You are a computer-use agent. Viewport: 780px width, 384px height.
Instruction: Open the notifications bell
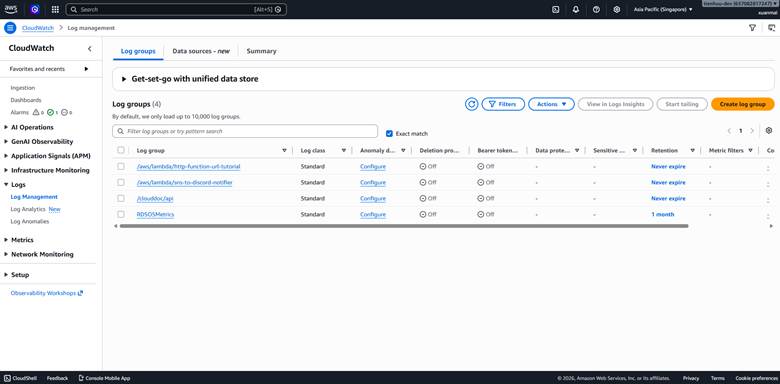point(576,9)
